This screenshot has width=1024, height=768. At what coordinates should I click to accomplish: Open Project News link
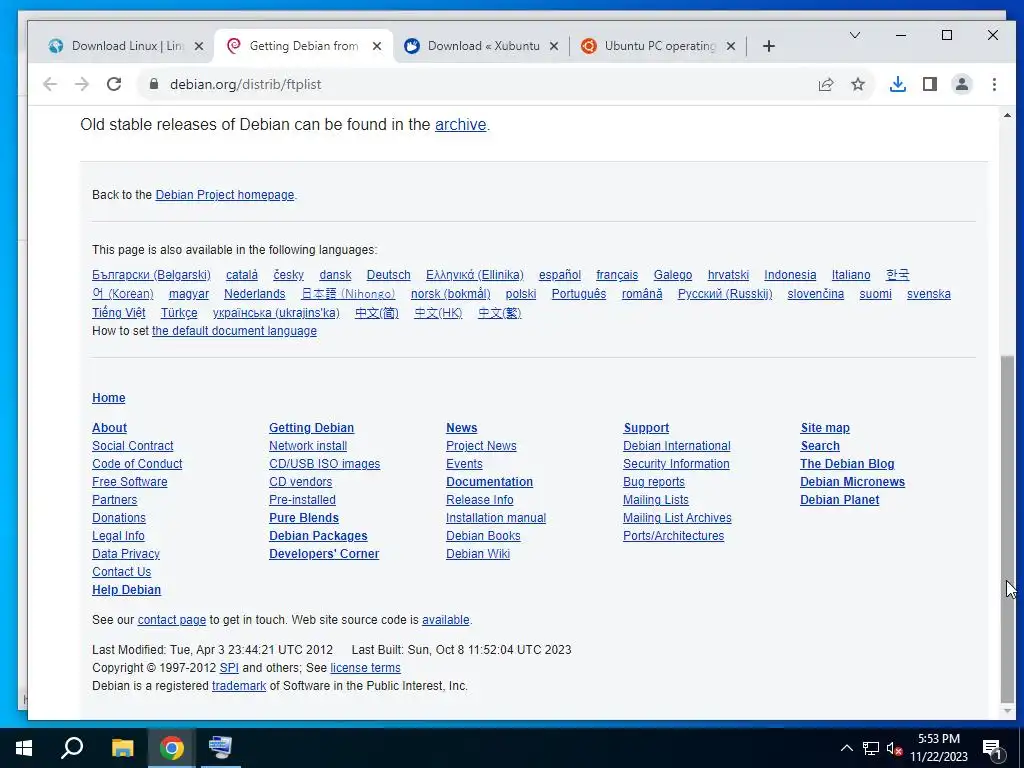(481, 446)
